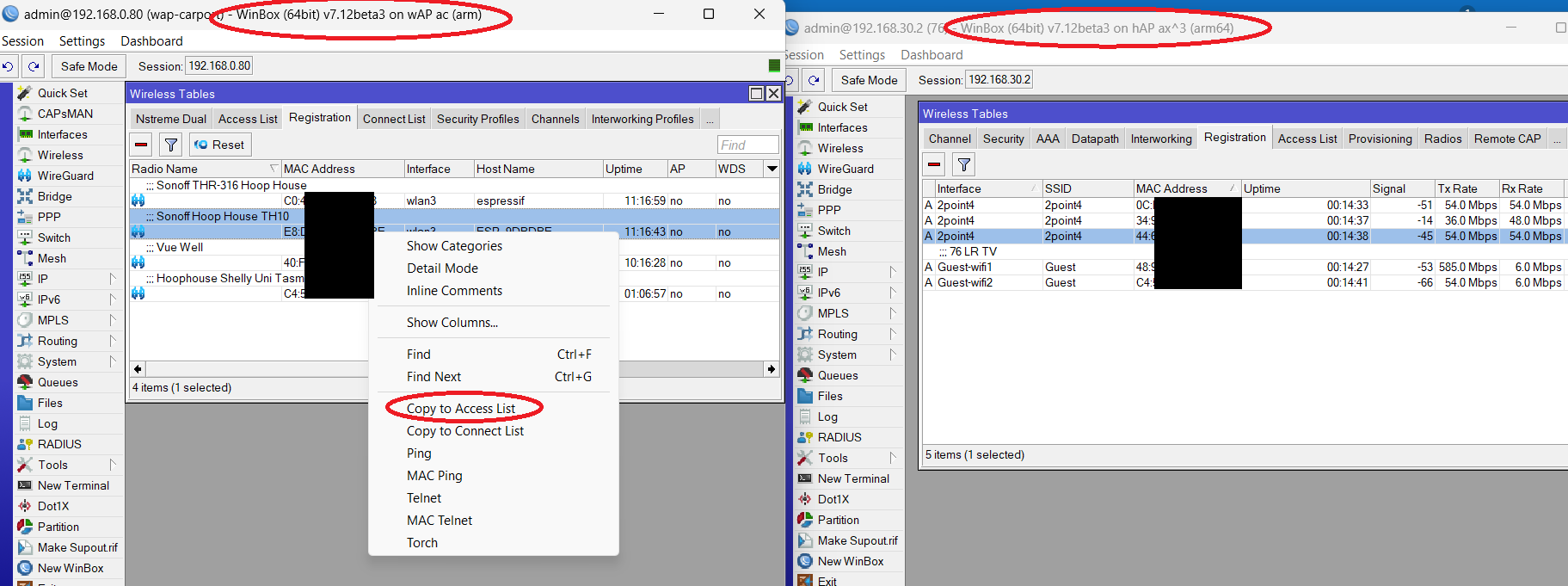The image size is (1568, 586).
Task: Sort by Signal column in right registration table
Action: [x=1402, y=188]
